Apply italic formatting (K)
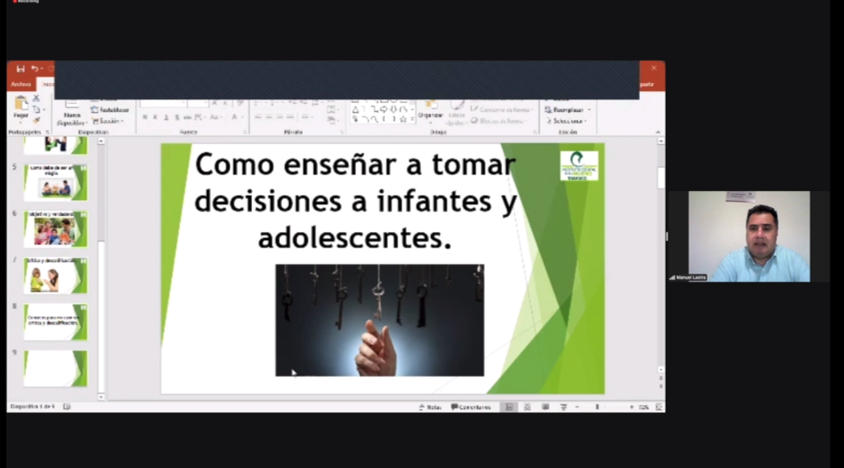 point(156,117)
